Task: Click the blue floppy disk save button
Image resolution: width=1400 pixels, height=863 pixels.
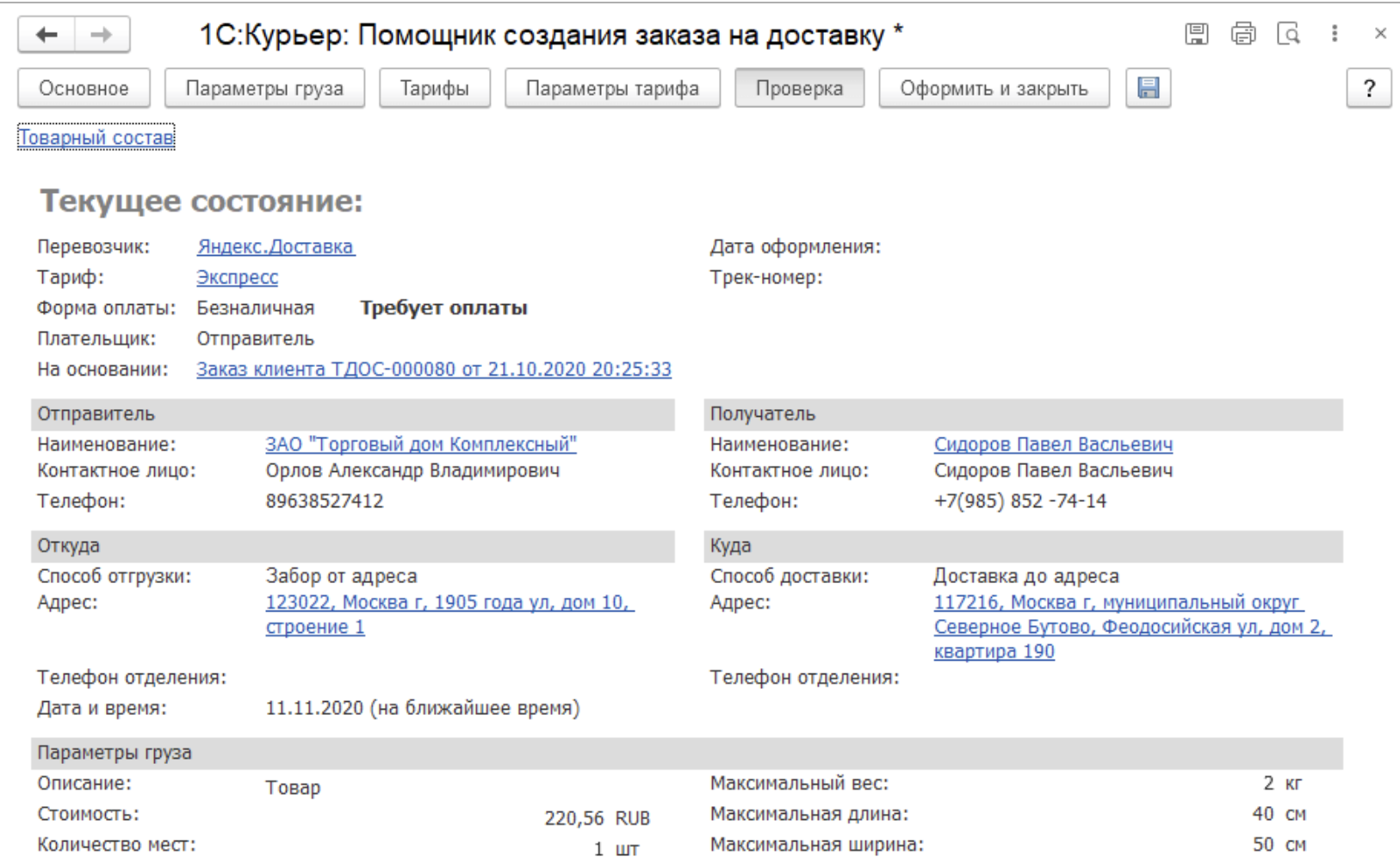Action: coord(1148,88)
